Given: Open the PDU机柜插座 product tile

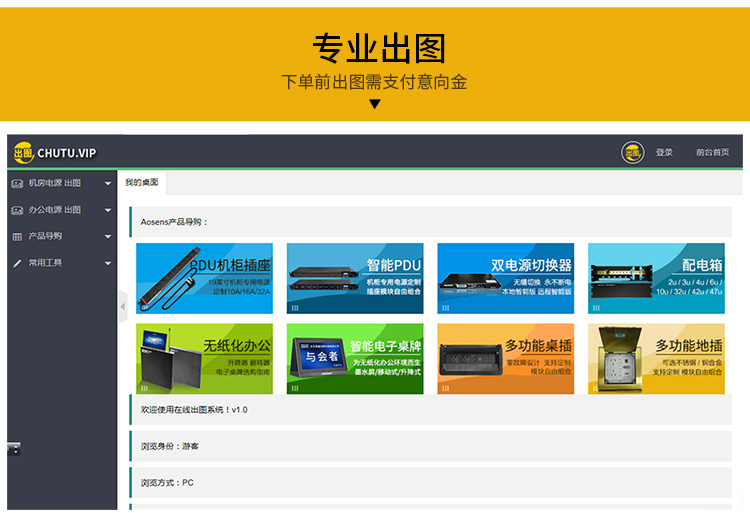Looking at the screenshot, I should click(204, 278).
